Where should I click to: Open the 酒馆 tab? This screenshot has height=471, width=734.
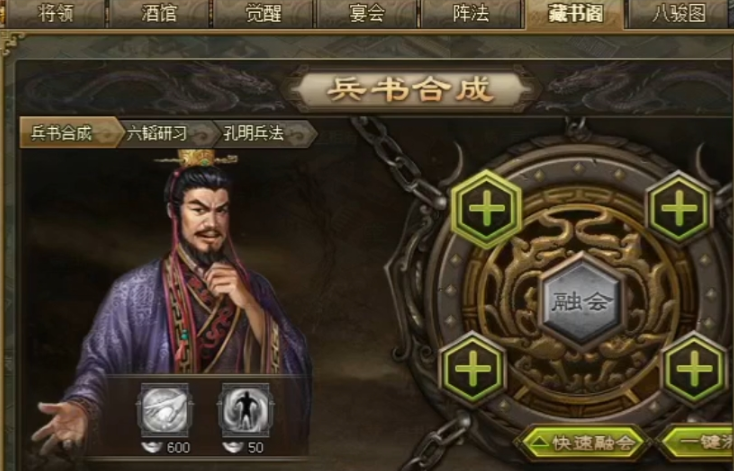click(x=159, y=13)
